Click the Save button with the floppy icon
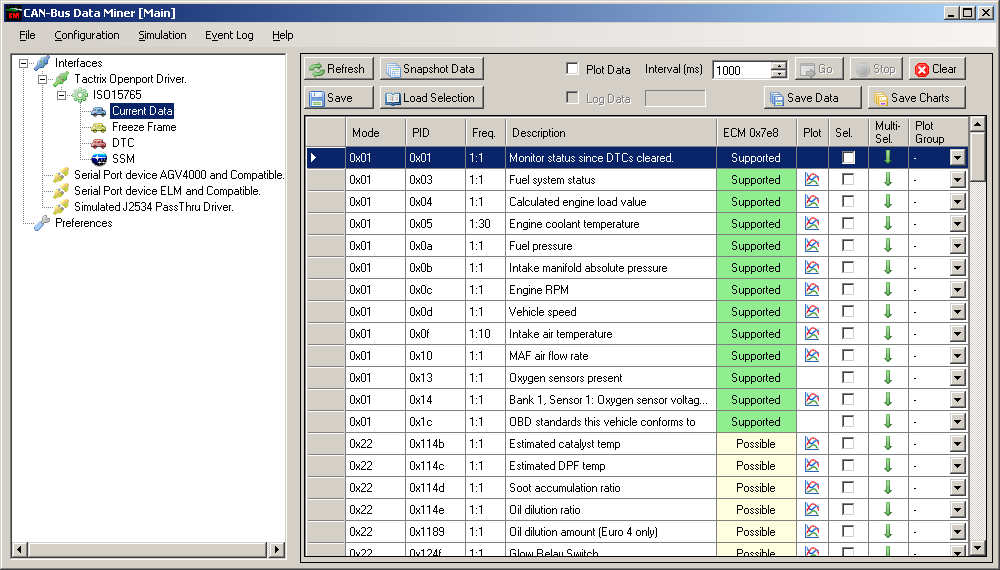Screen dimensions: 1000x570 339,98
